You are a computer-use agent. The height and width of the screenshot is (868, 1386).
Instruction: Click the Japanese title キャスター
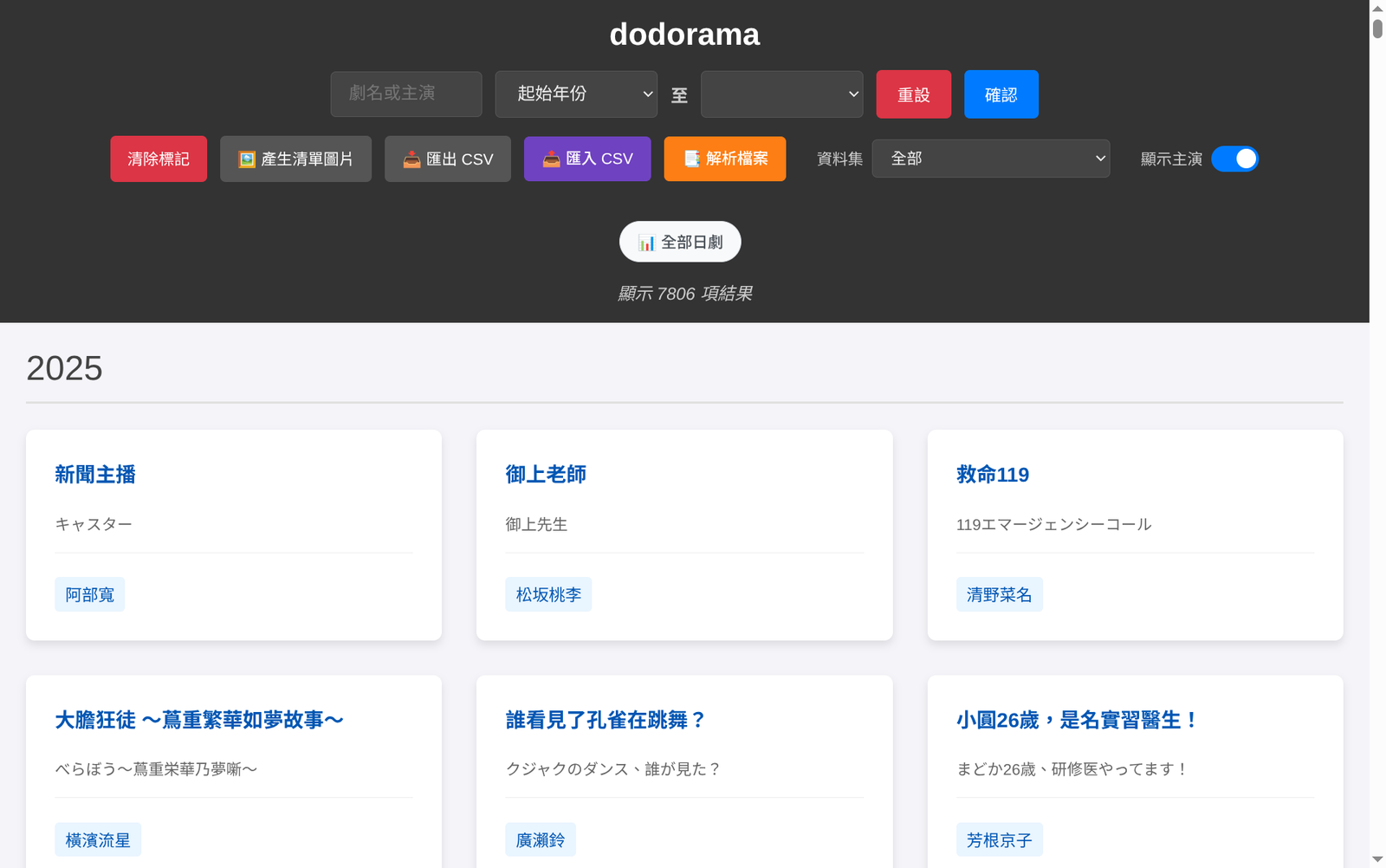pyautogui.click(x=94, y=524)
